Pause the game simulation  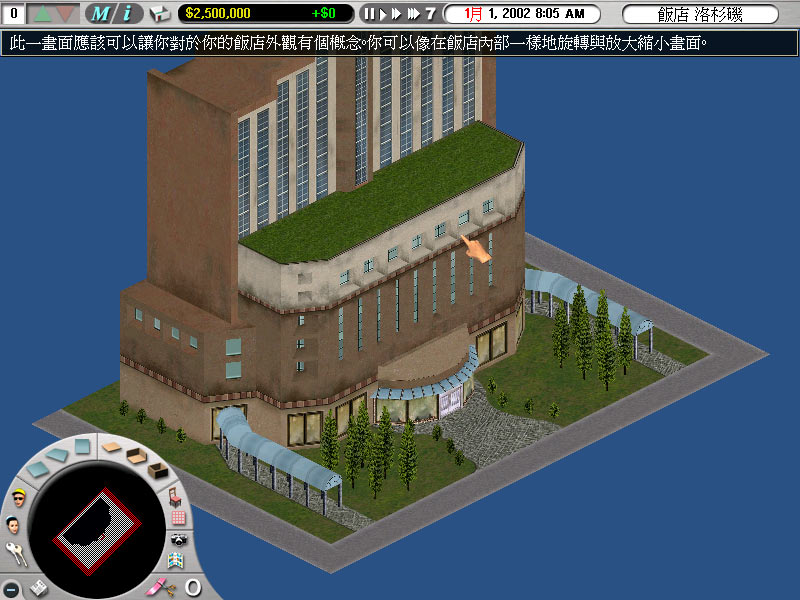coord(369,14)
